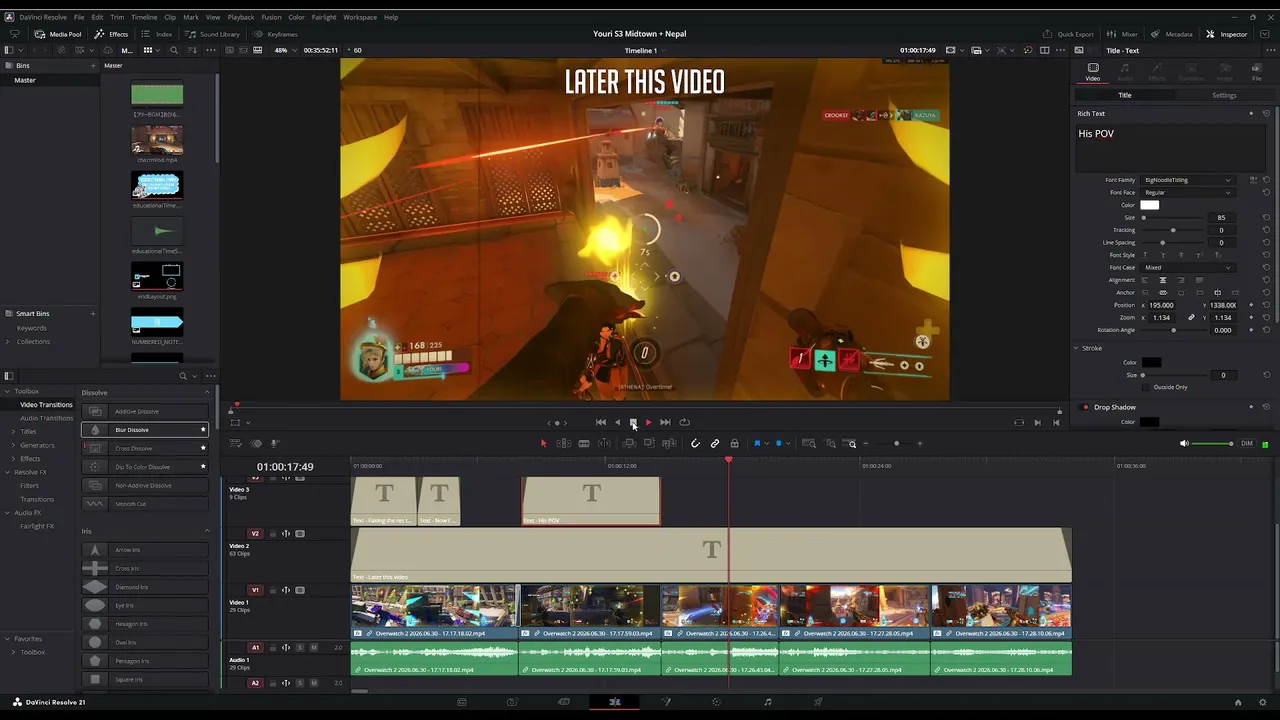Mute the A1 audio track
The width and height of the screenshot is (1280, 720).
314,647
